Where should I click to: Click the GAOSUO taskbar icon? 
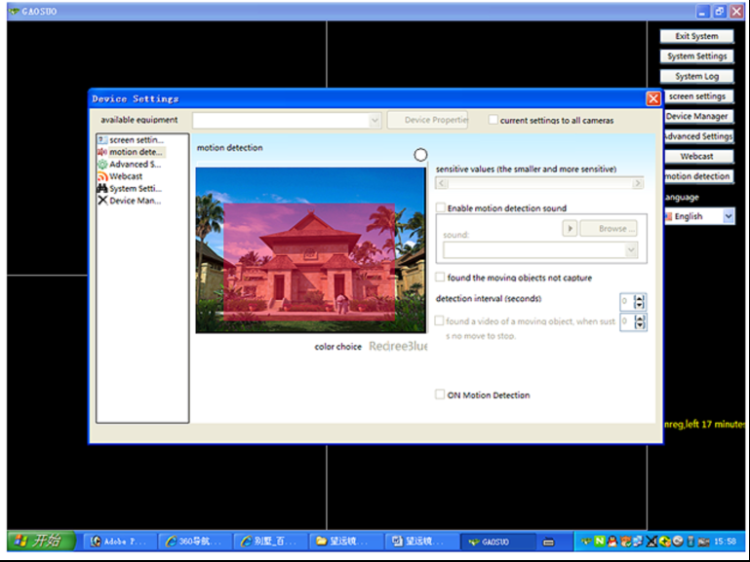click(474, 542)
